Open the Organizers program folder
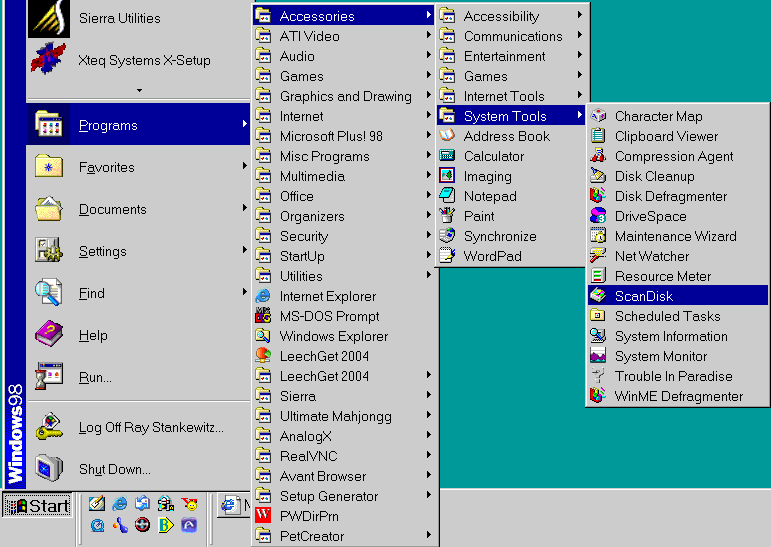 click(345, 216)
